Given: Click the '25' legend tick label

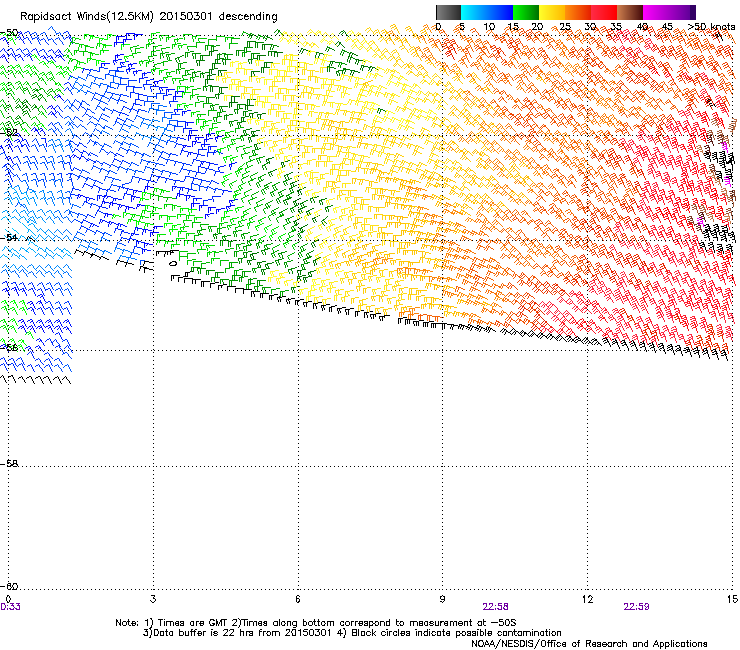Looking at the screenshot, I should click(x=565, y=27).
